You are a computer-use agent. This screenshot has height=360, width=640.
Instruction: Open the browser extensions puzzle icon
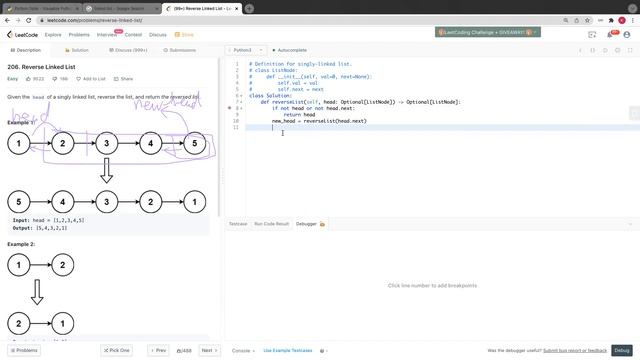click(x=611, y=20)
